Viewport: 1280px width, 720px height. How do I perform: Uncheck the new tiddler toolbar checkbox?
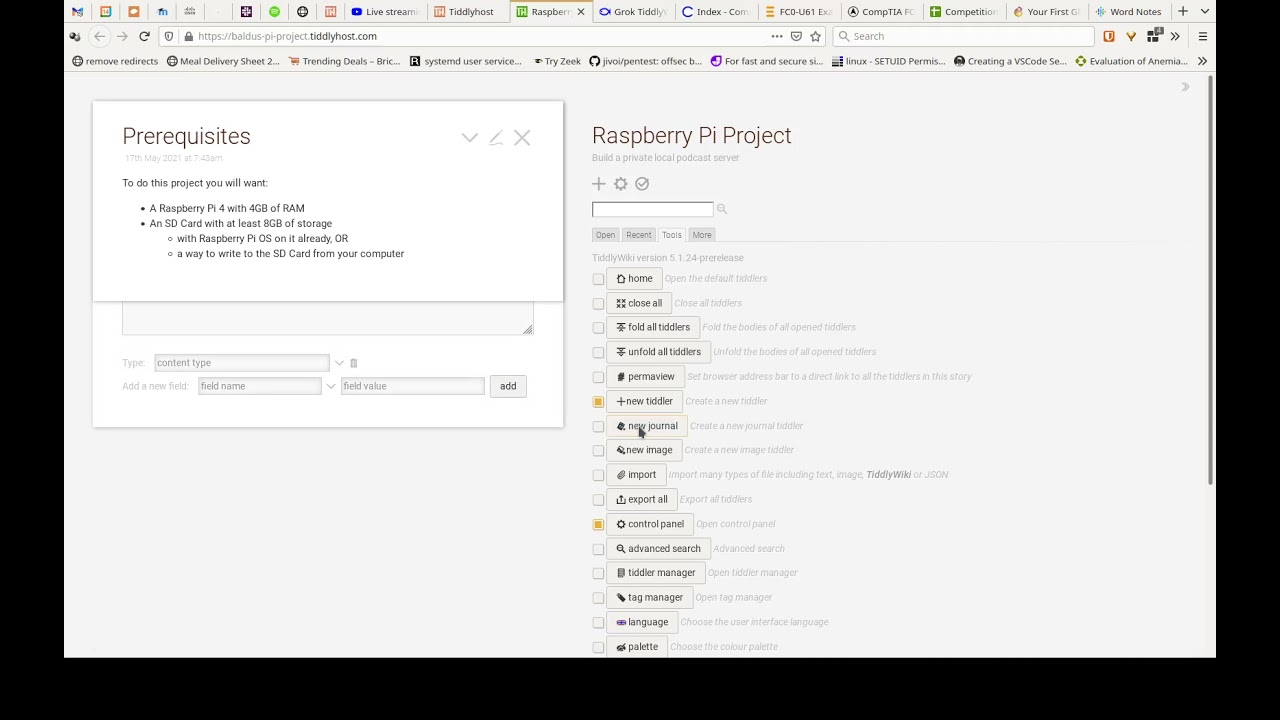pyautogui.click(x=598, y=401)
